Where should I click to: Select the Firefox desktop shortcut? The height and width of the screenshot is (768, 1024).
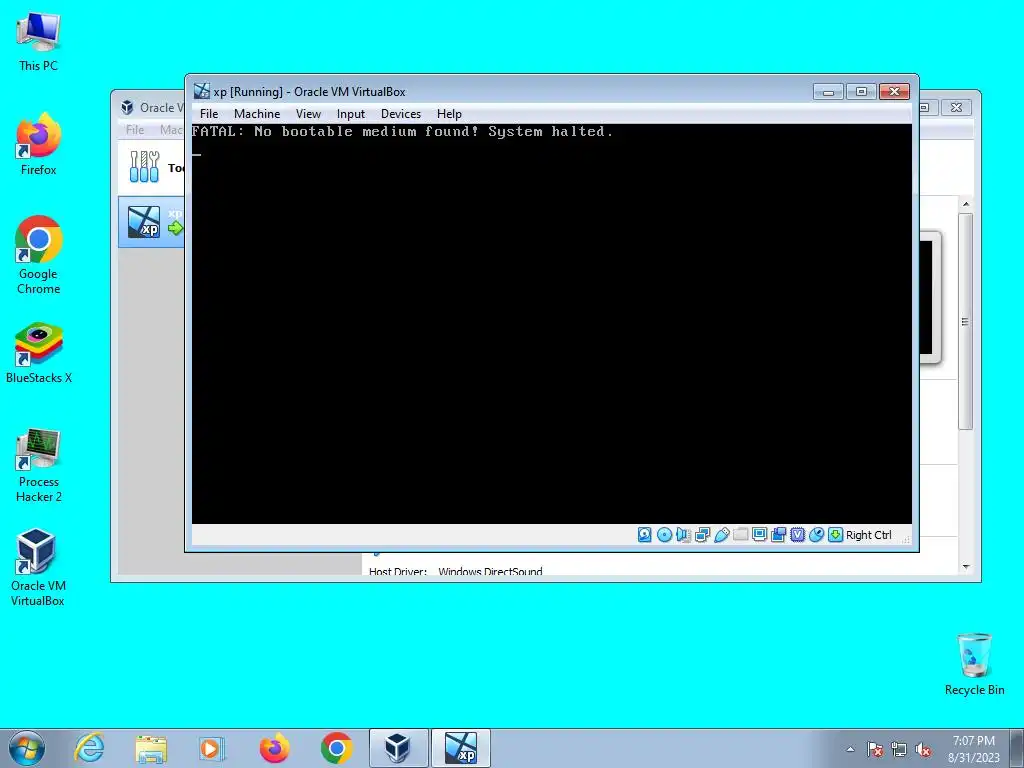tap(39, 144)
